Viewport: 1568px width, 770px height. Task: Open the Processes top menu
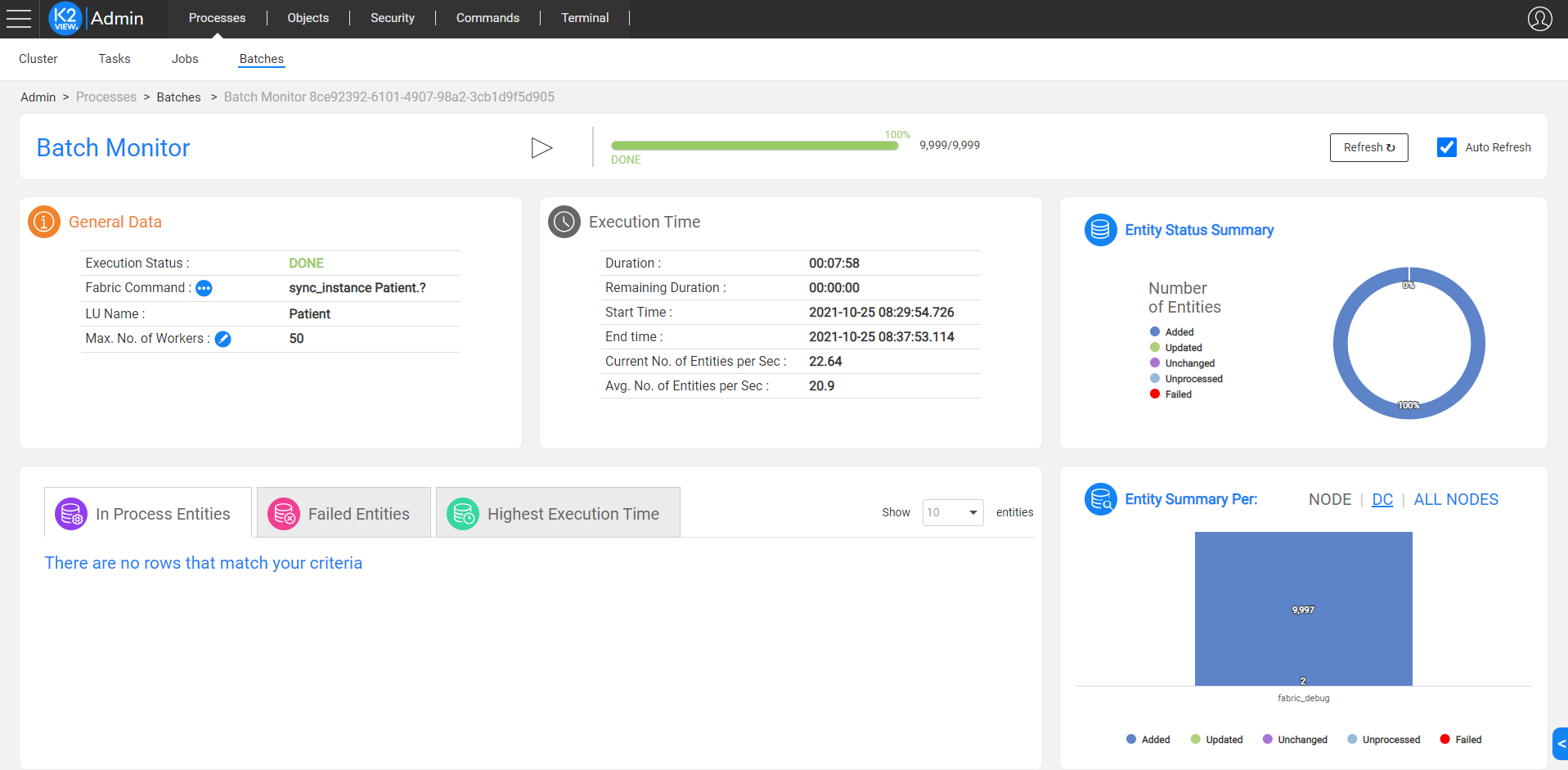(217, 18)
